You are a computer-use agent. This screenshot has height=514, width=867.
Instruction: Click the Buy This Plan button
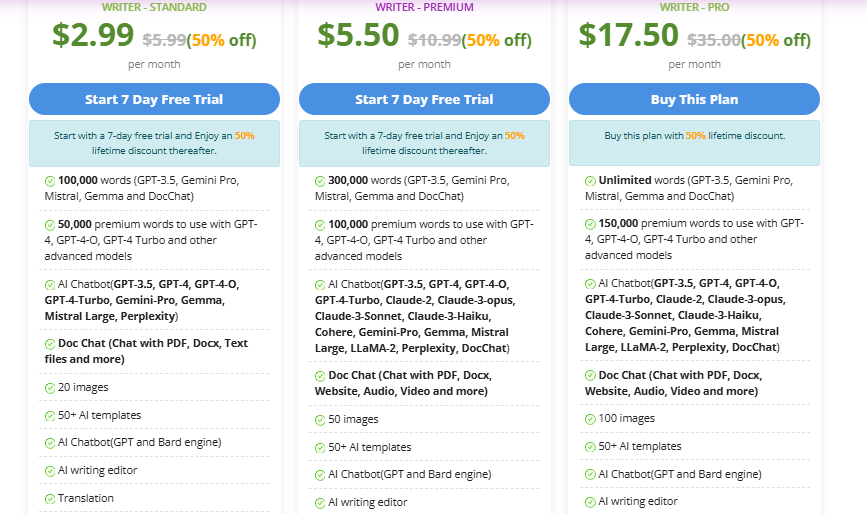coord(694,99)
